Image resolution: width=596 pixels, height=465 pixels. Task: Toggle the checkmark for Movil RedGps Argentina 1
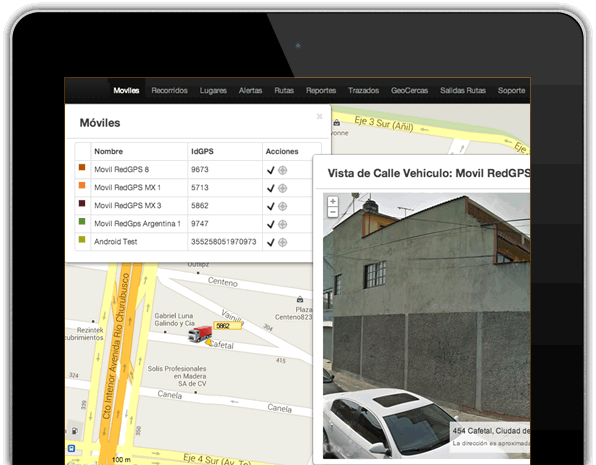point(271,224)
